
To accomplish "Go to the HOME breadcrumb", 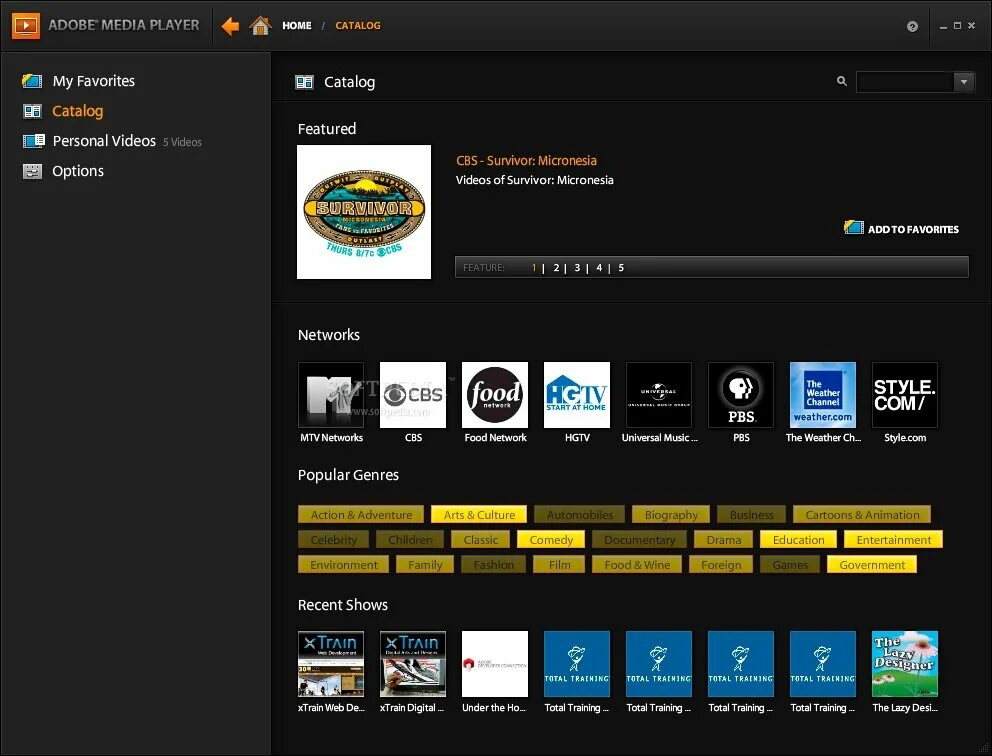I will tap(297, 26).
